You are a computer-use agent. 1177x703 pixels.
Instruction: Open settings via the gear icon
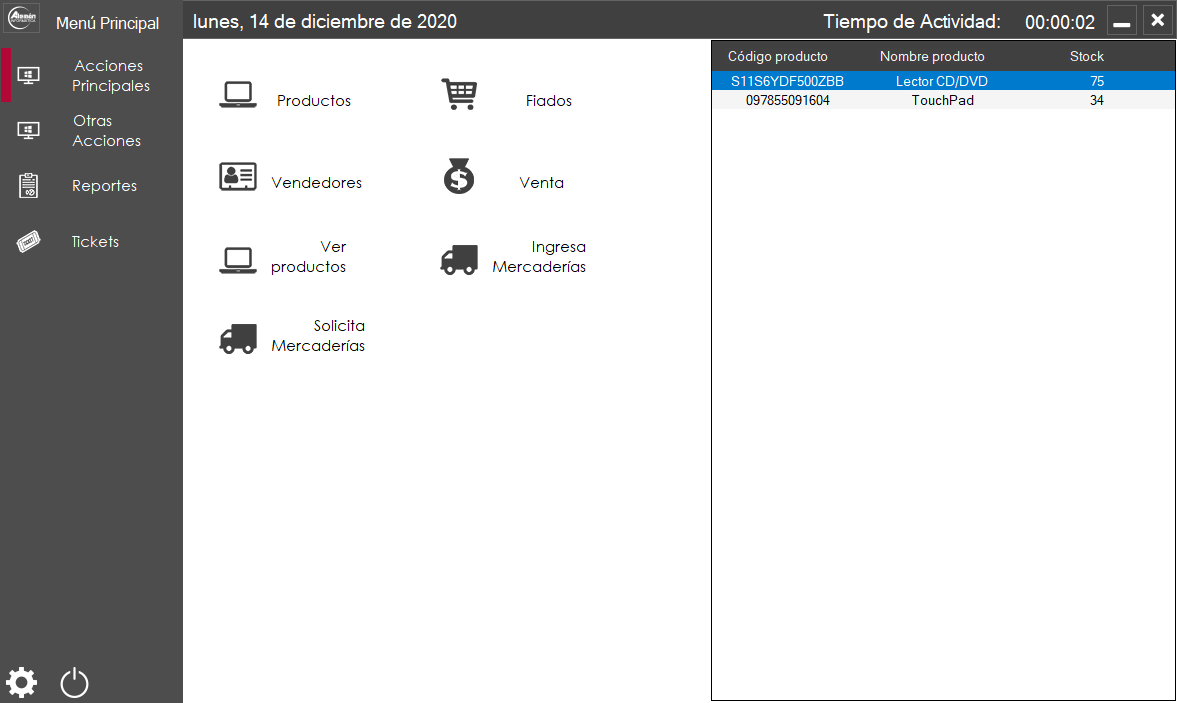pyautogui.click(x=22, y=682)
